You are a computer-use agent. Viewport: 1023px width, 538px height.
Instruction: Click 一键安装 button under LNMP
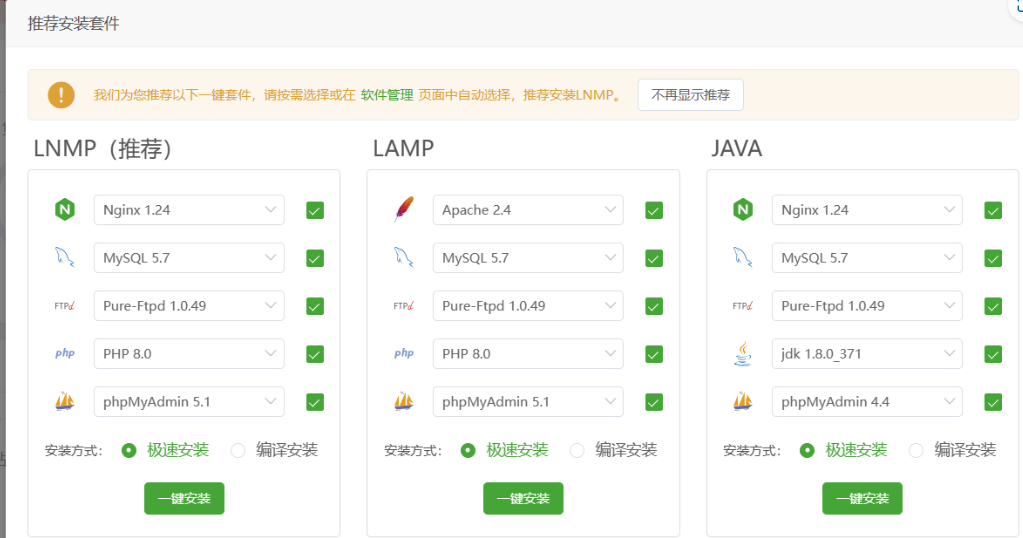click(x=184, y=498)
